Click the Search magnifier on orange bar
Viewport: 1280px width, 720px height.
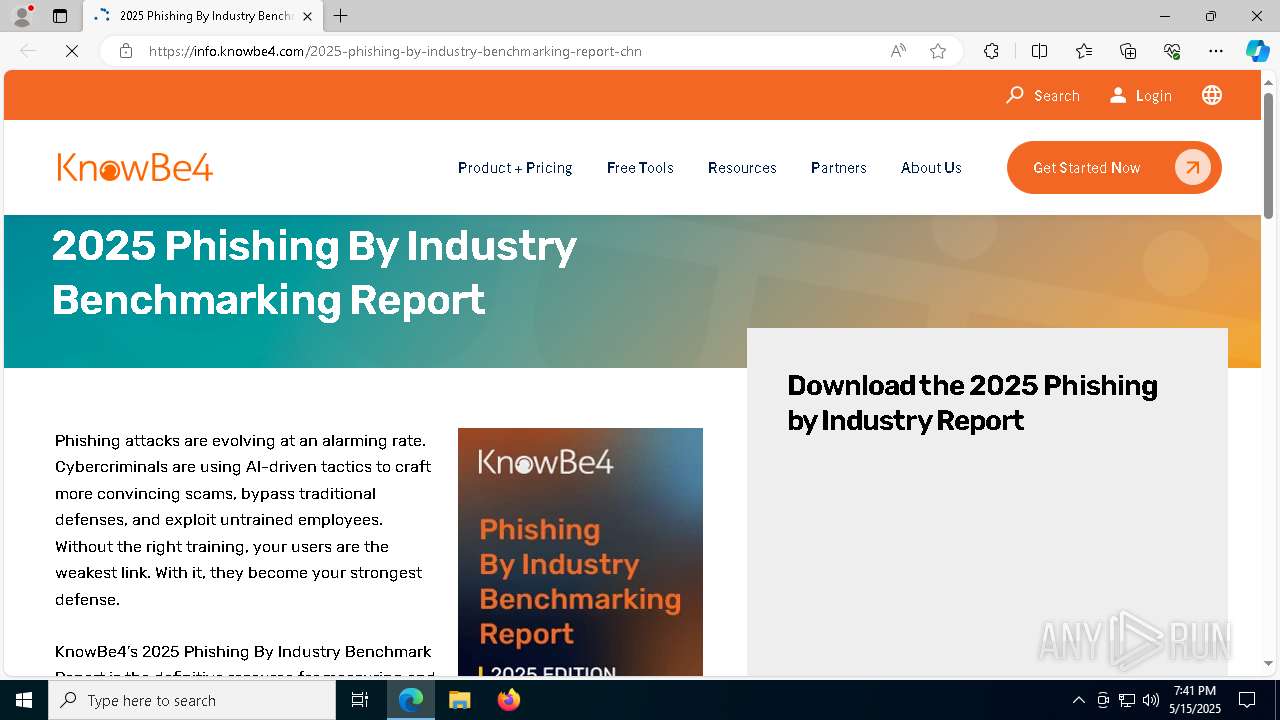pyautogui.click(x=1015, y=95)
